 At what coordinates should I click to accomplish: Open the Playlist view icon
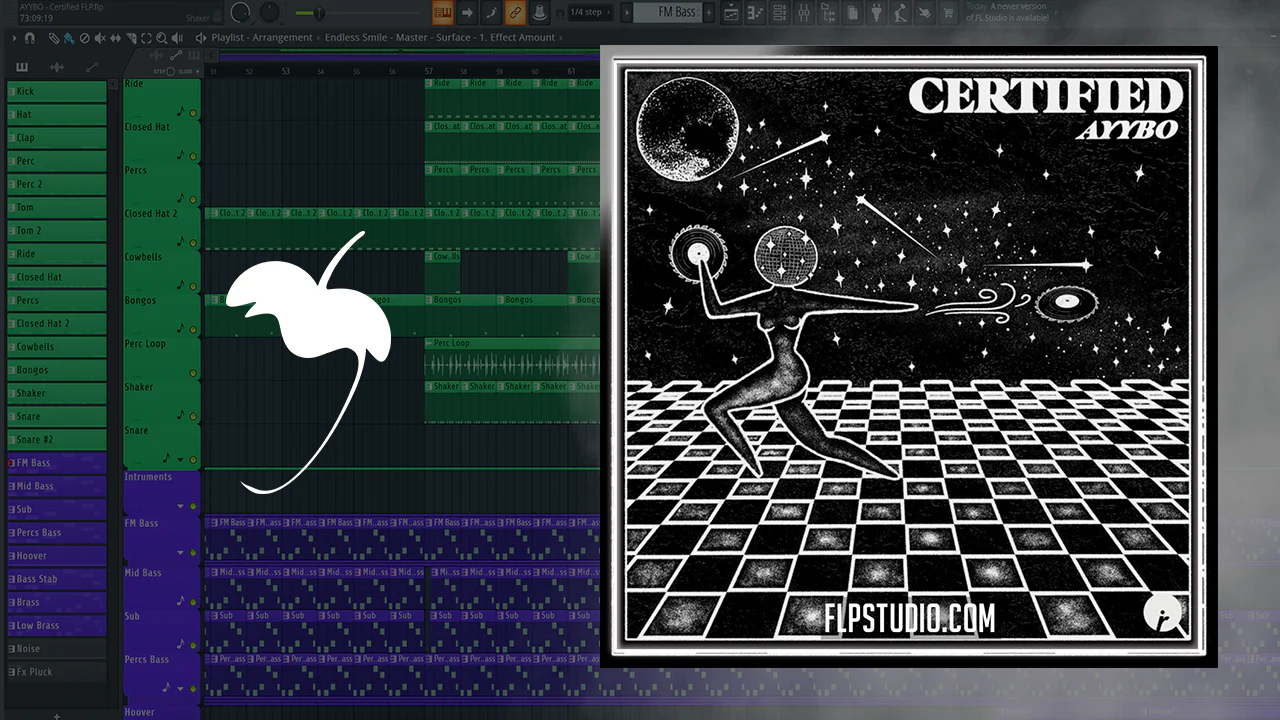tap(733, 13)
